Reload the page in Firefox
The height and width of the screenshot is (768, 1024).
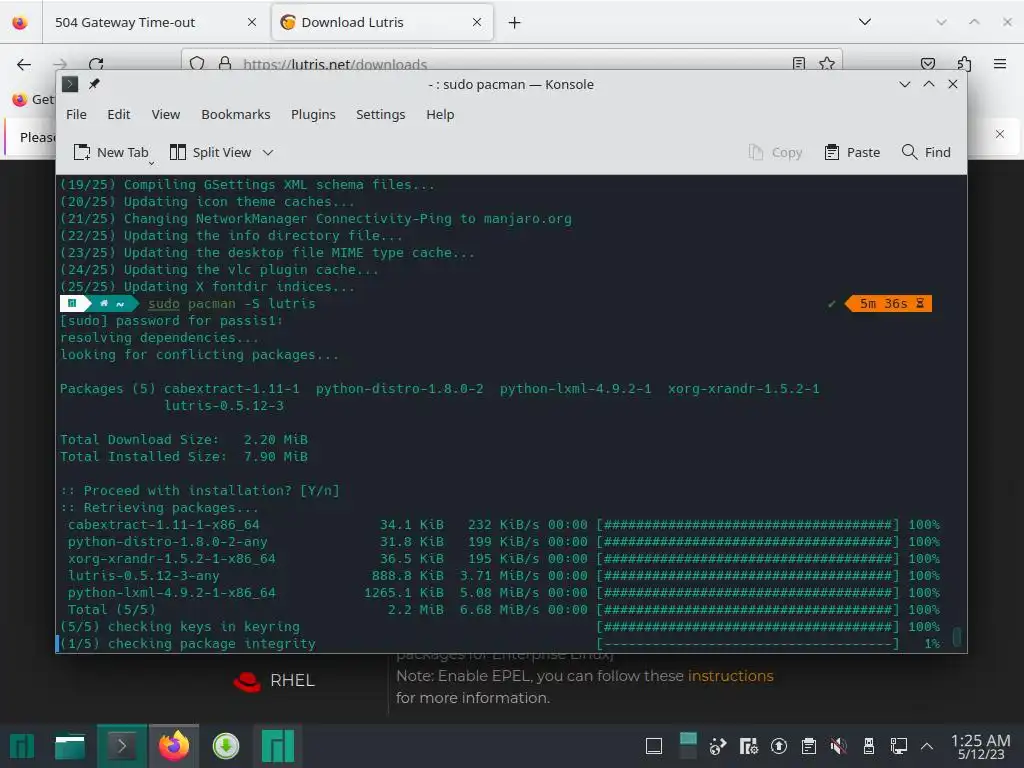[x=96, y=64]
